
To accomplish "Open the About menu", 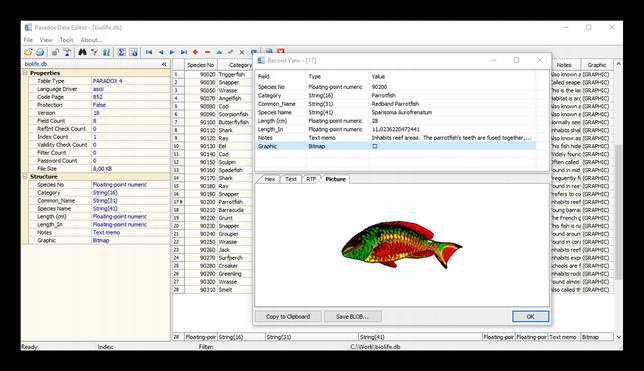I will coord(91,40).
